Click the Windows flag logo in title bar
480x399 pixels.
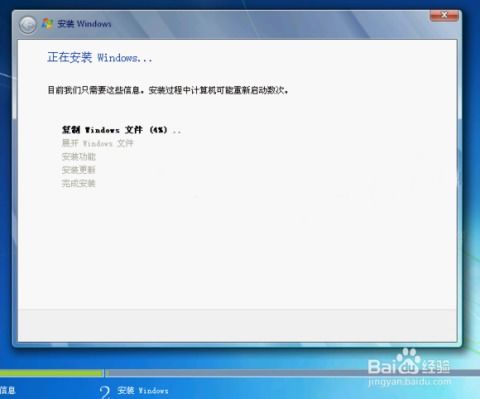(47, 24)
